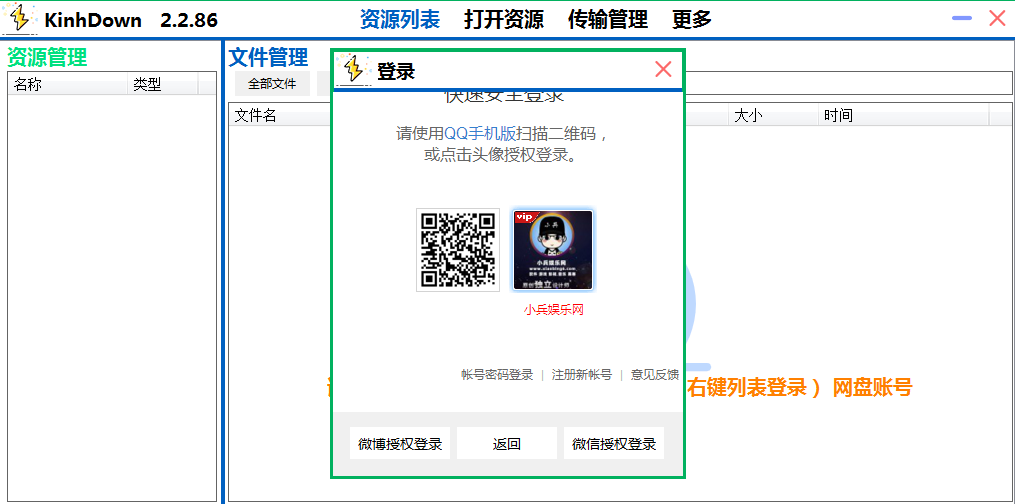This screenshot has width=1015, height=504.
Task: Click the 小兵娱乐网 account name
Action: point(553,310)
